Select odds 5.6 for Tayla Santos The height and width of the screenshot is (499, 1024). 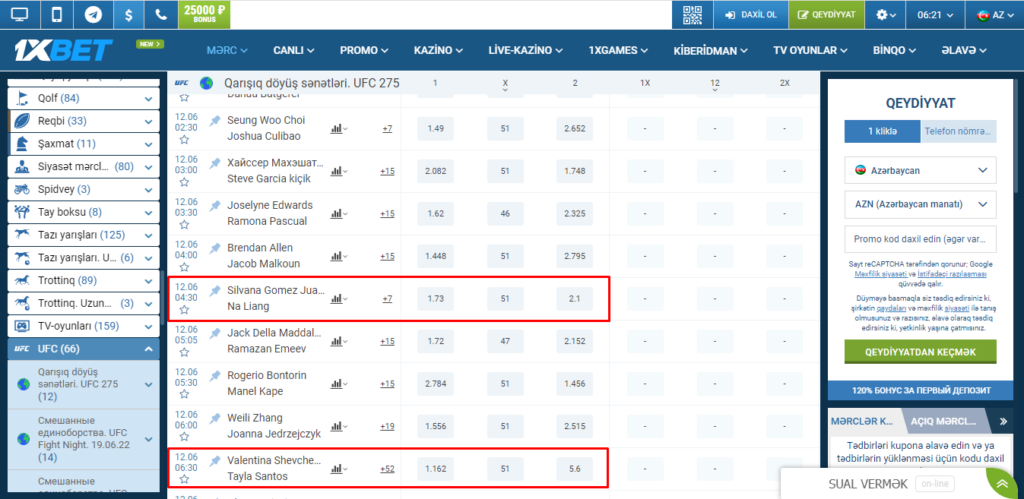pyautogui.click(x=575, y=468)
